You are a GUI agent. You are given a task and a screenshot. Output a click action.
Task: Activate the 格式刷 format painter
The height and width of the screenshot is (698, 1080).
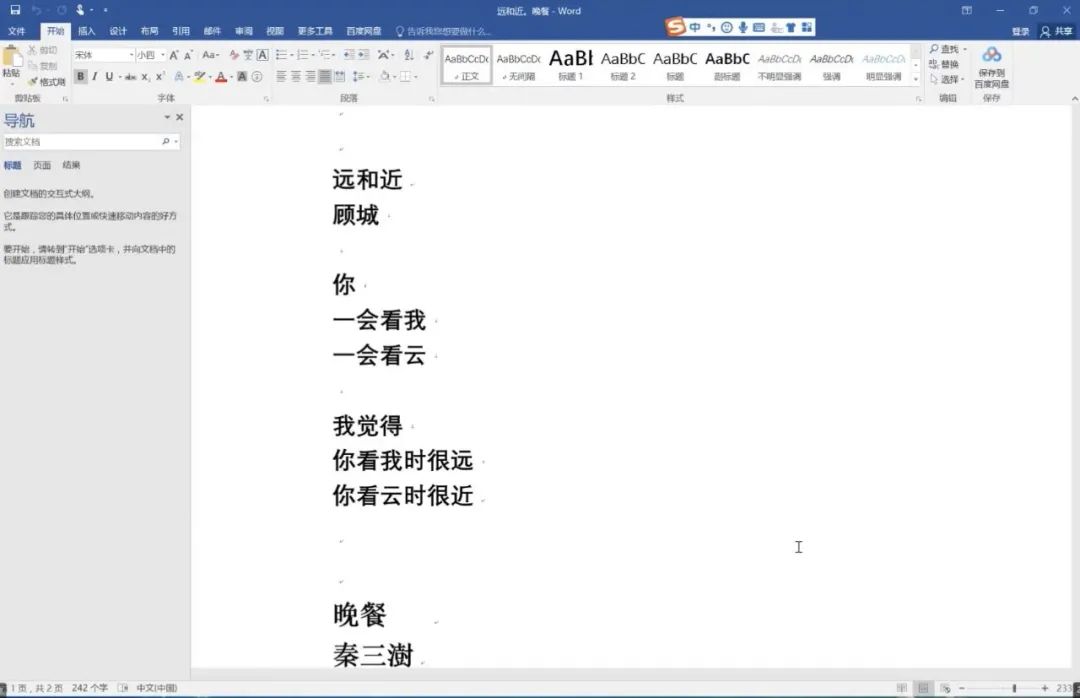(47, 82)
